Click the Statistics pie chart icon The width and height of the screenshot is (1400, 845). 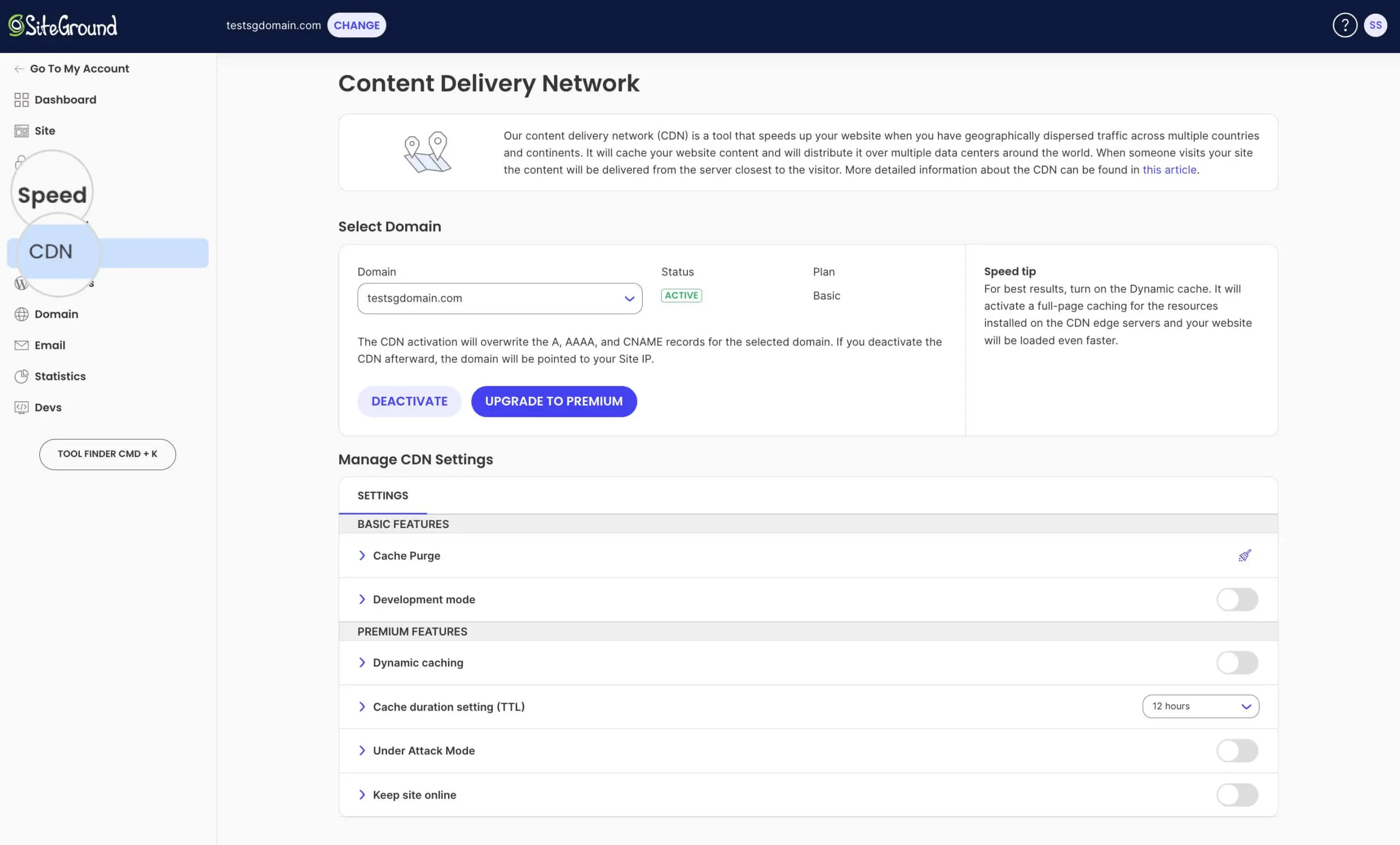pyautogui.click(x=21, y=377)
